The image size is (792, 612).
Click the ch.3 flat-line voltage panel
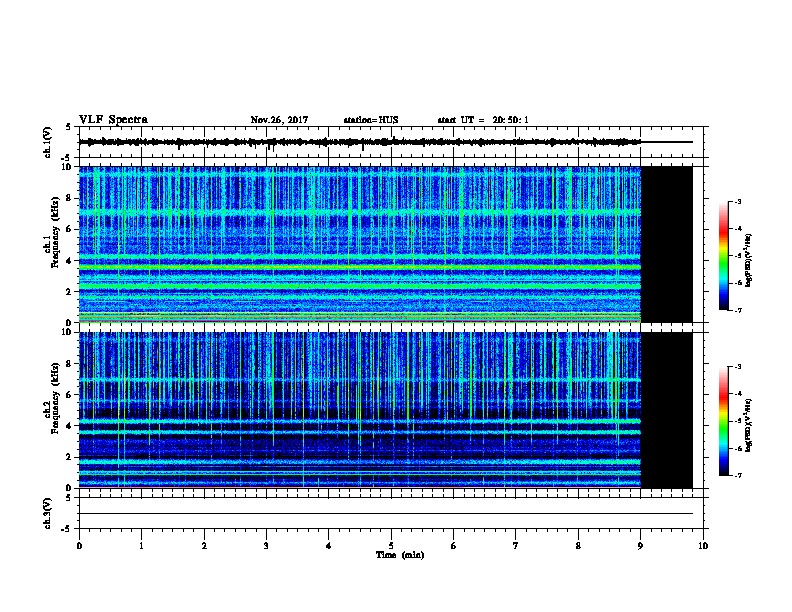pos(391,513)
